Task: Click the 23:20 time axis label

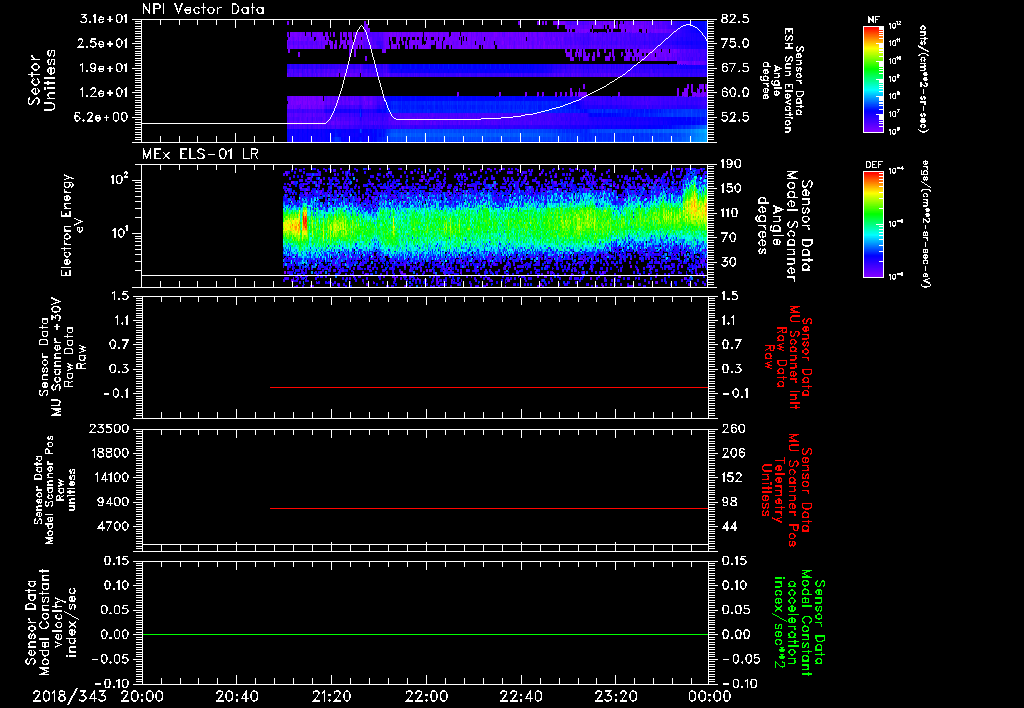Action: [x=615, y=696]
